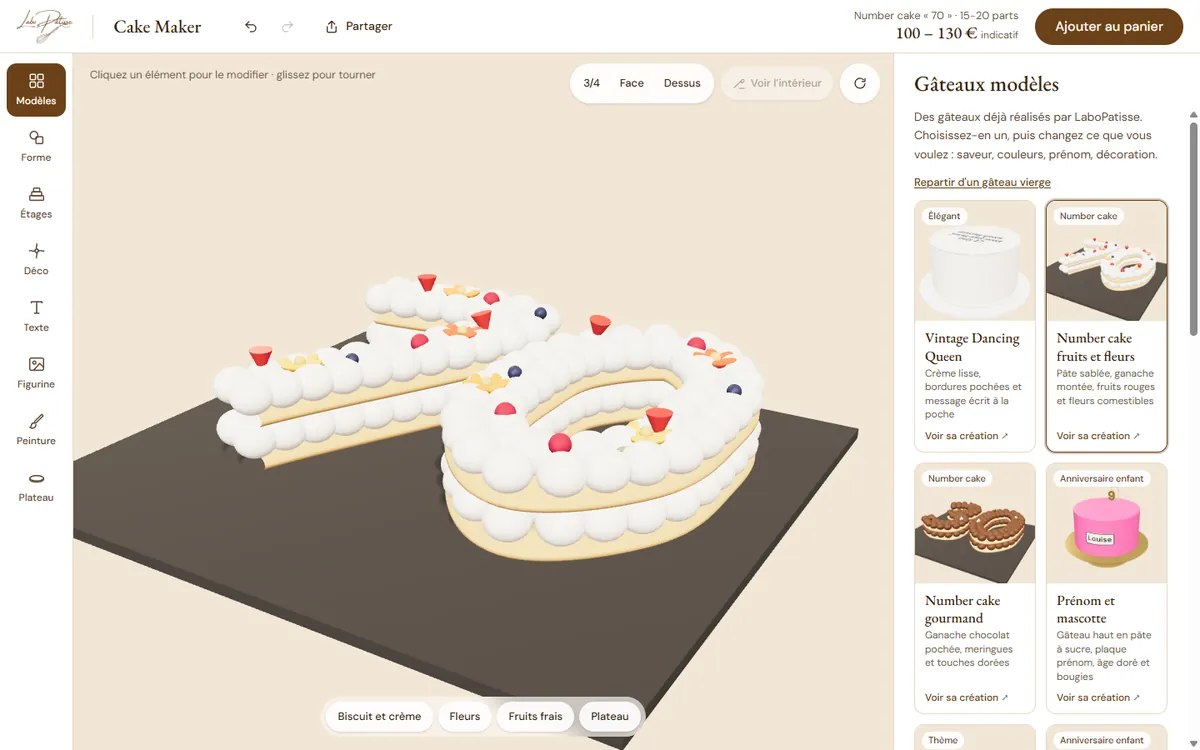Click the LaboPatisse logo

(44, 27)
